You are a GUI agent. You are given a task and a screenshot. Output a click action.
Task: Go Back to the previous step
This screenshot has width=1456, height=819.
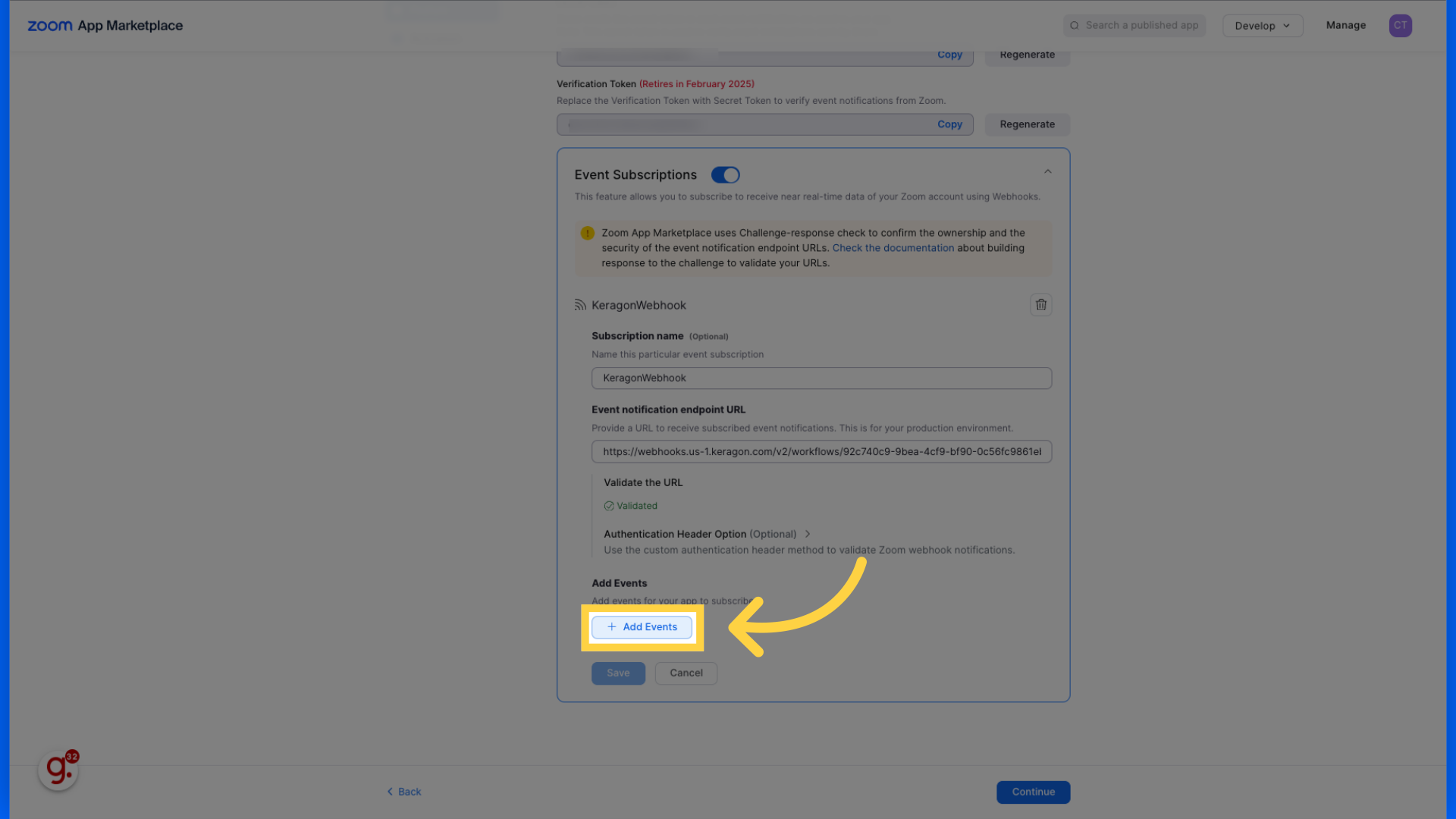[x=404, y=792]
